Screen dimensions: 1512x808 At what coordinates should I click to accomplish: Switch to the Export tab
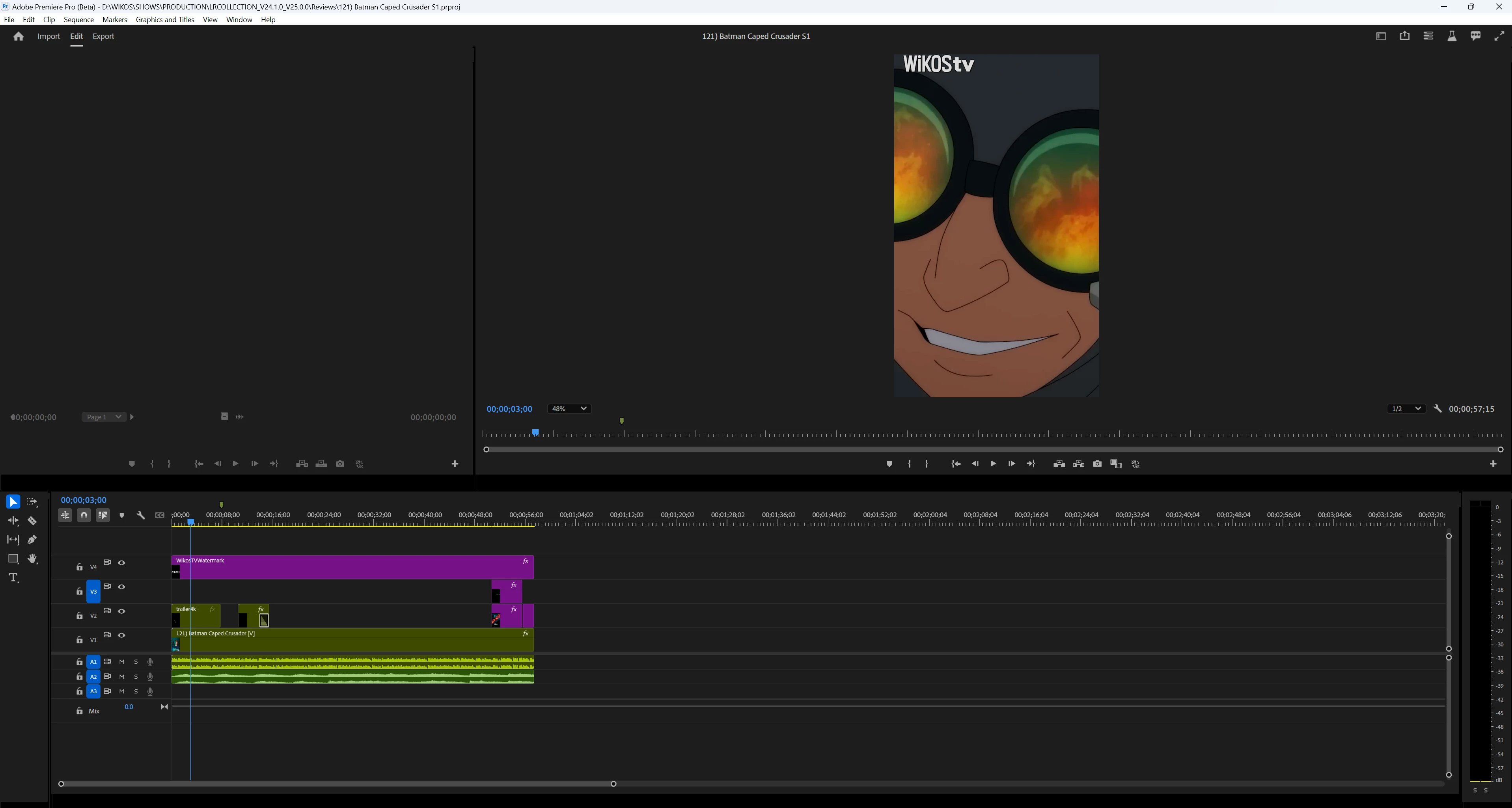103,36
